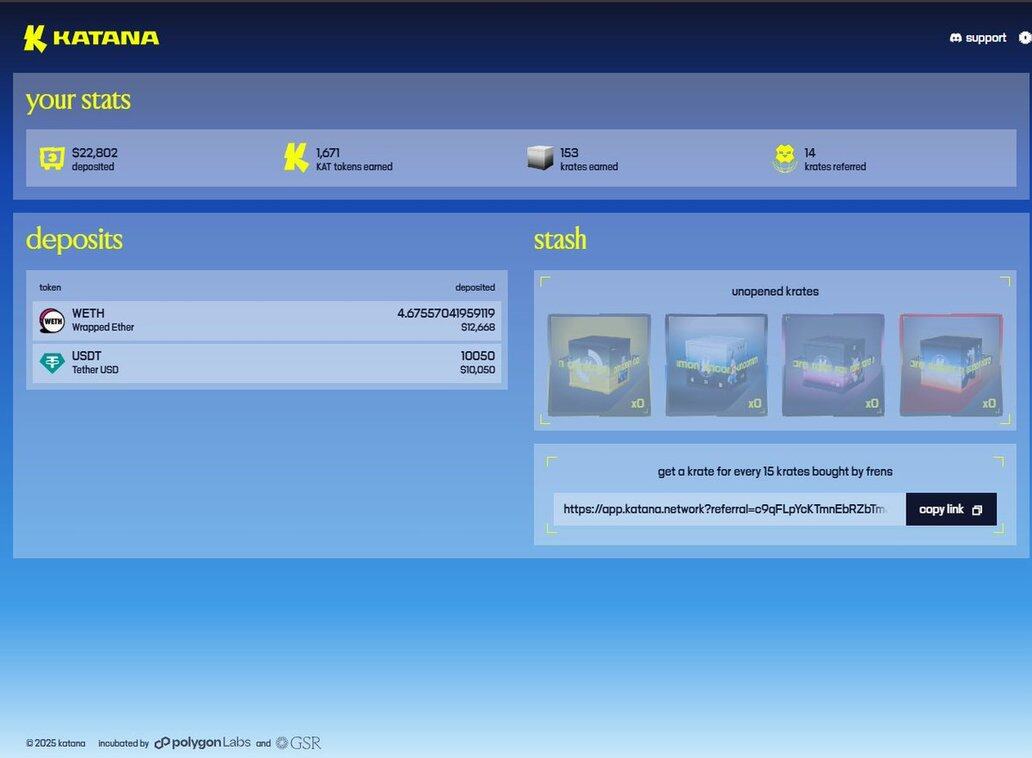Select the USDT Tether USD deposit row

pos(267,363)
